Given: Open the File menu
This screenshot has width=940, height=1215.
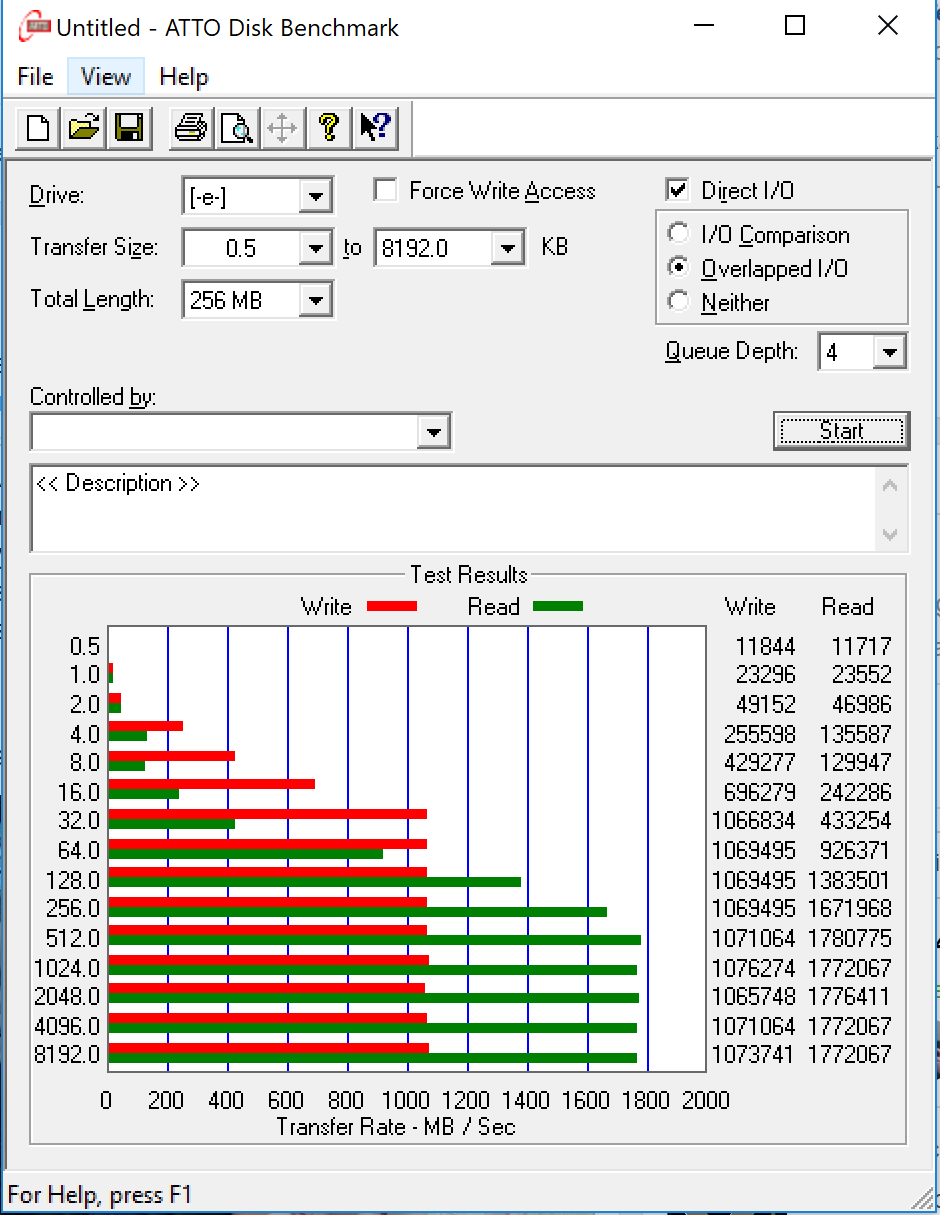Looking at the screenshot, I should coord(35,77).
